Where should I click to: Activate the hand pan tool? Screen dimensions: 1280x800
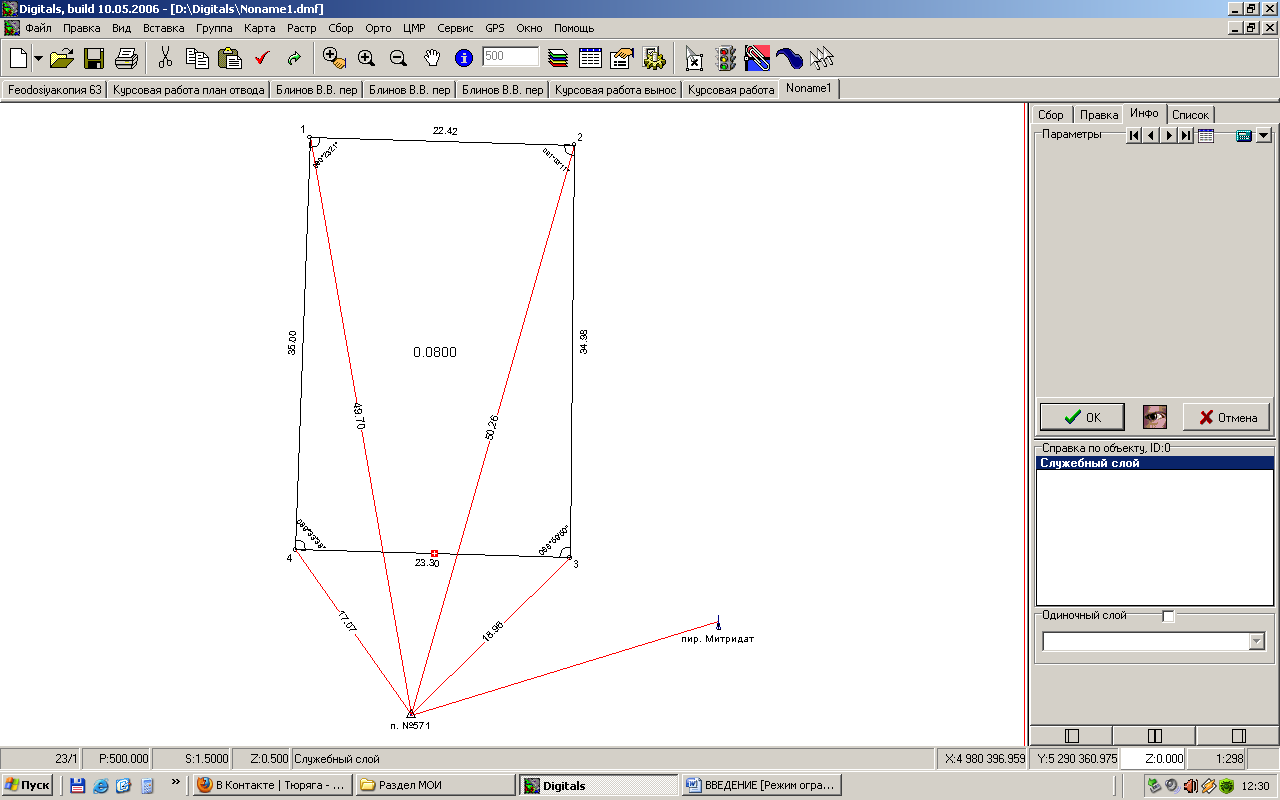click(431, 58)
